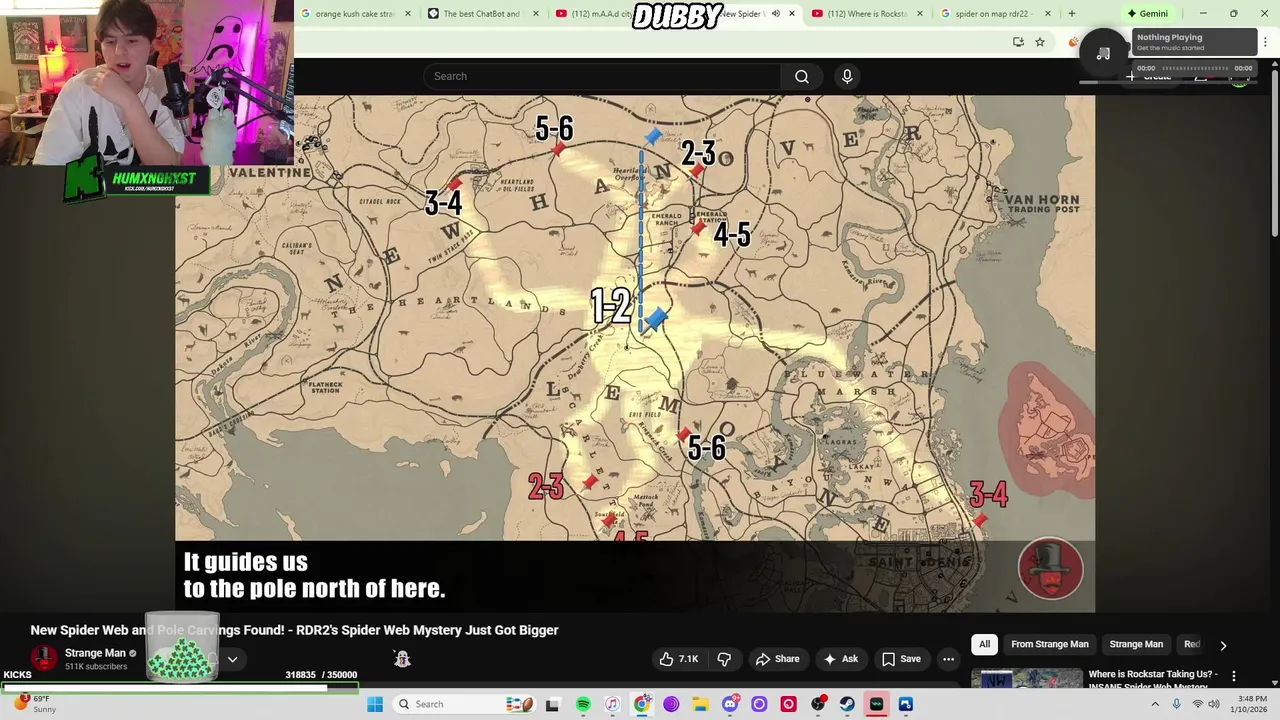Dislike the video with thumbs down
The height and width of the screenshot is (720, 1280).
[x=724, y=659]
